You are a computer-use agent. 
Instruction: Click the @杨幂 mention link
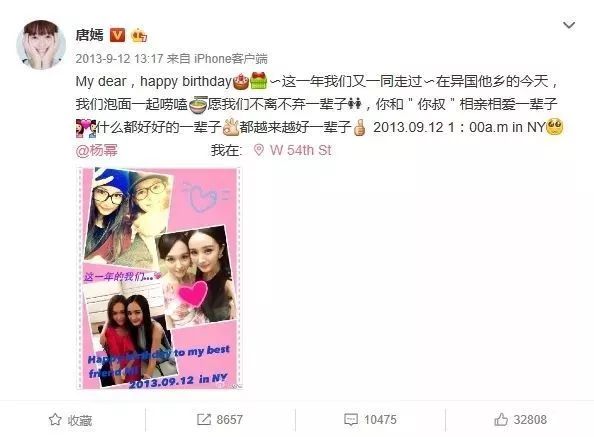(97, 150)
